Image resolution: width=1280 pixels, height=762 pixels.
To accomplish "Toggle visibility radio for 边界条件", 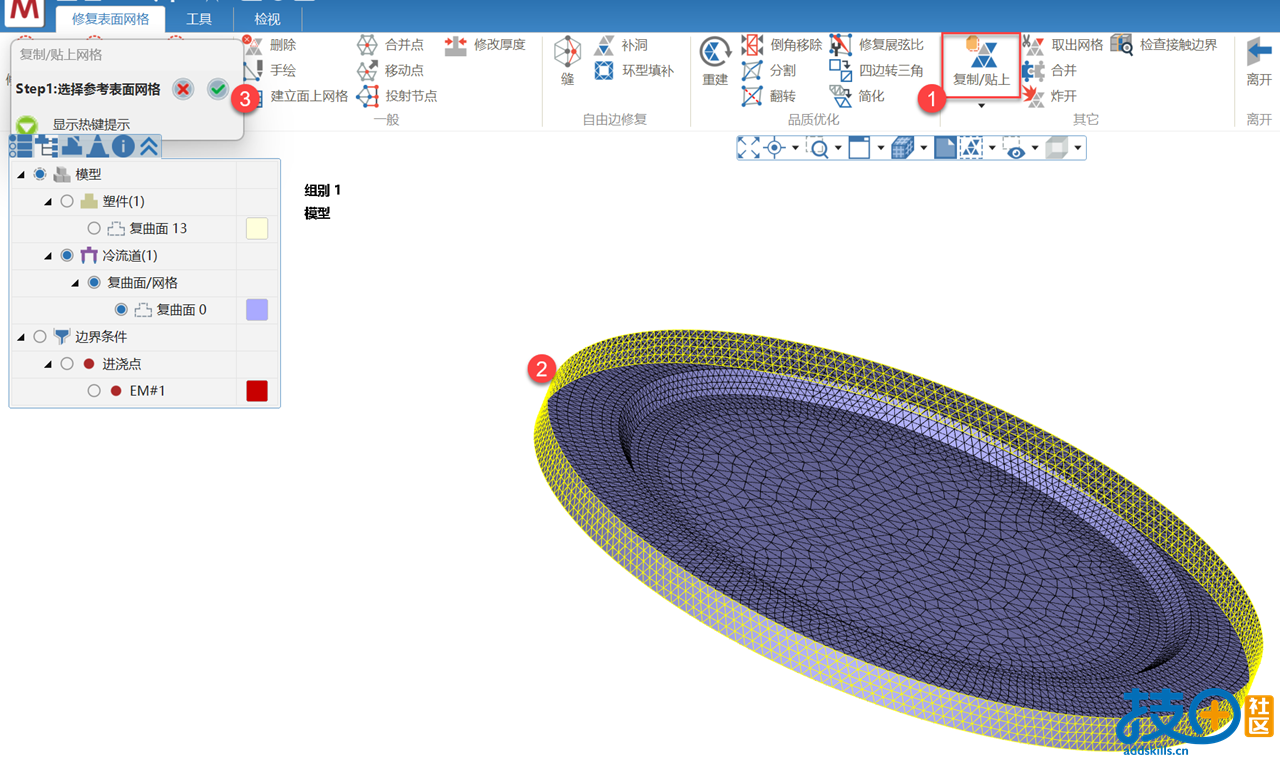I will click(40, 337).
